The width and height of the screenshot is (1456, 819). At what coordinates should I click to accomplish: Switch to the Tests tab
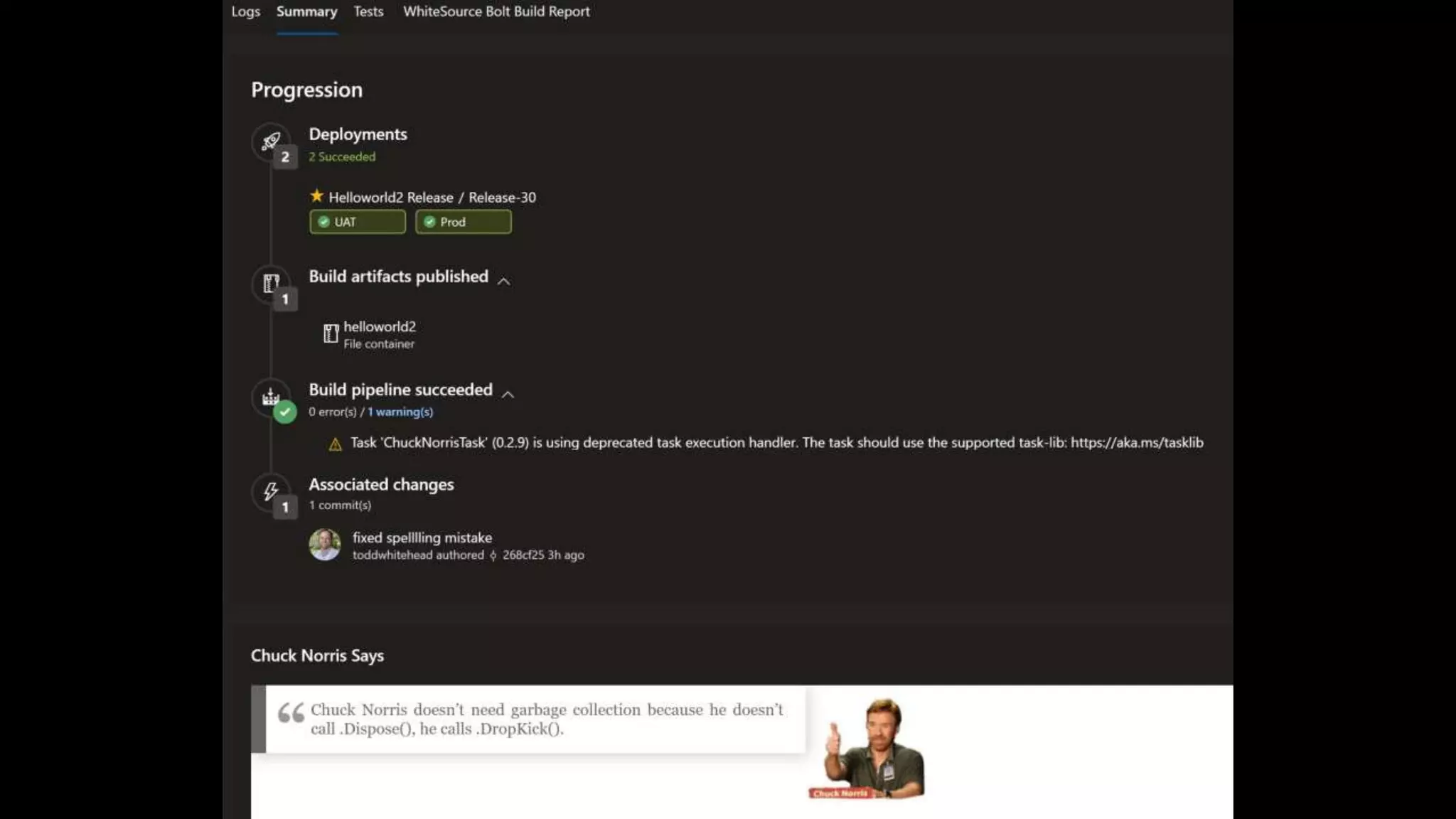pos(368,11)
